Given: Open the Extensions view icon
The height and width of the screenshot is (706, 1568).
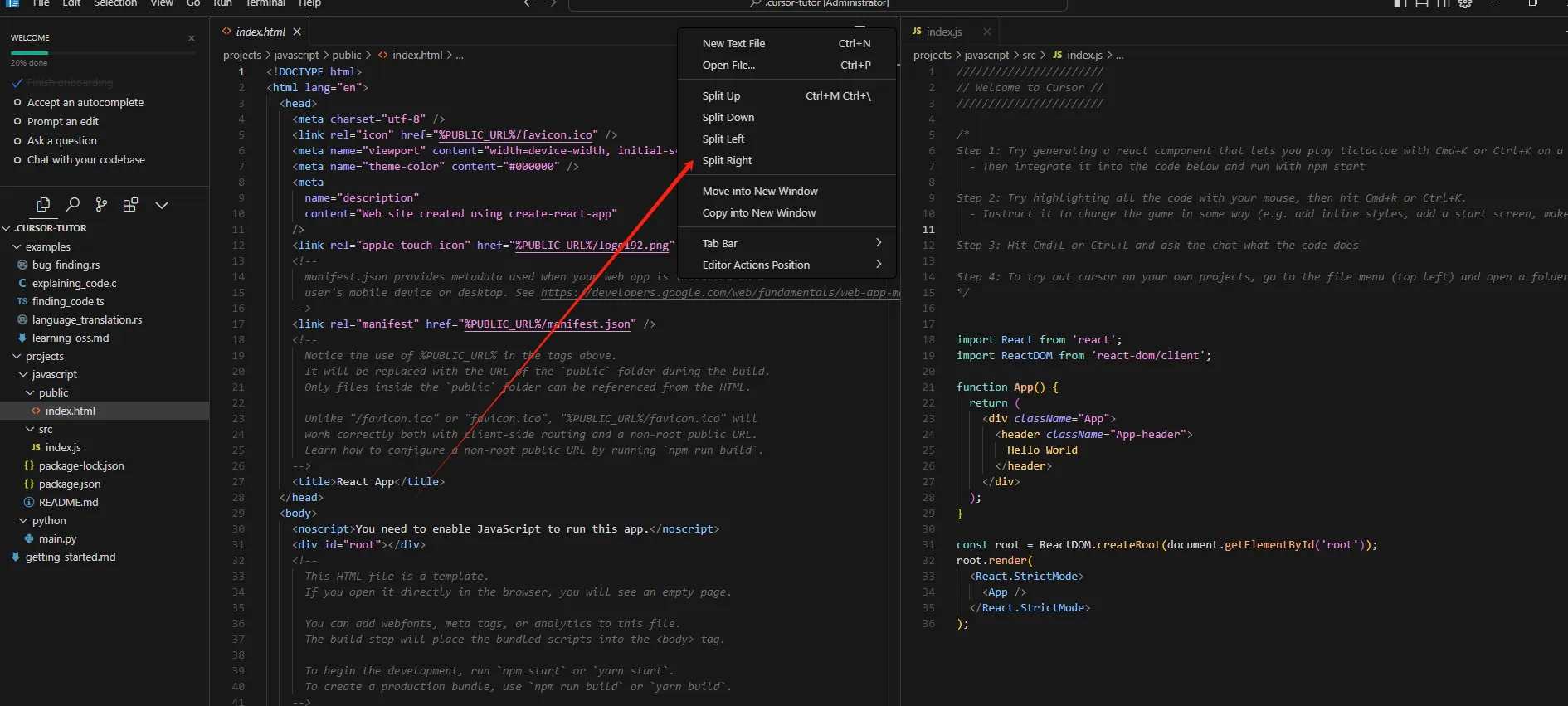Looking at the screenshot, I should click(130, 205).
